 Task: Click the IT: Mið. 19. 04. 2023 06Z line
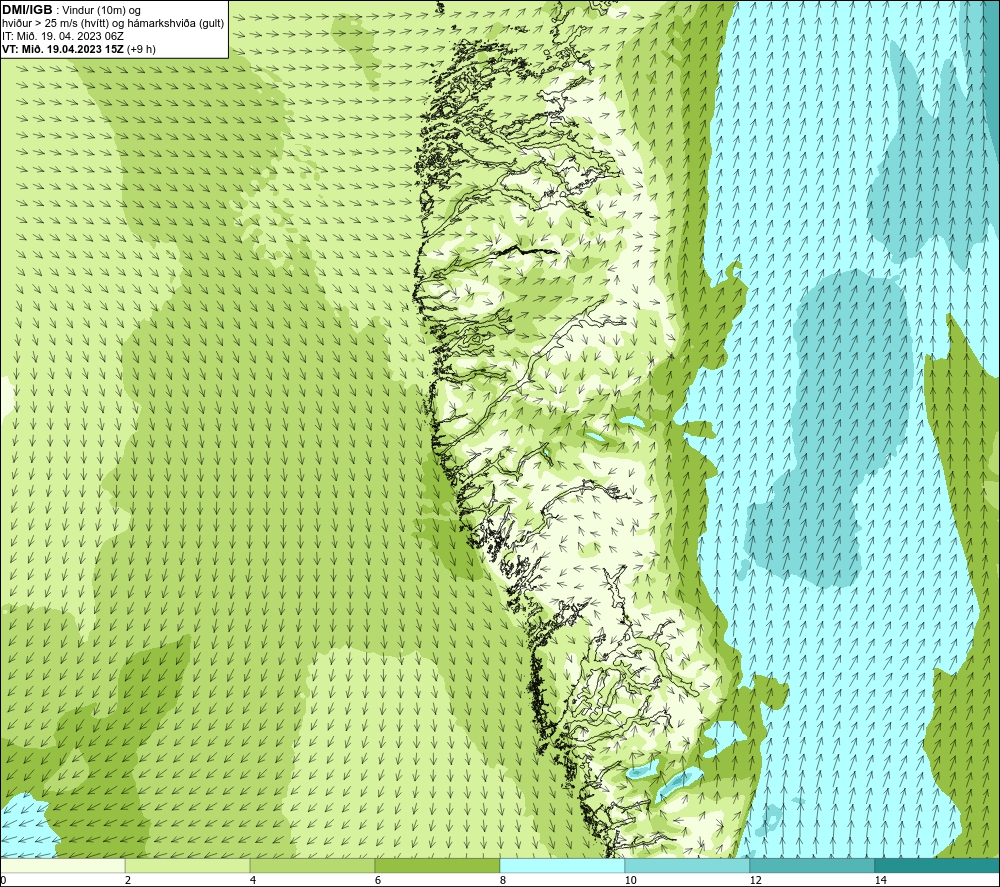62,36
